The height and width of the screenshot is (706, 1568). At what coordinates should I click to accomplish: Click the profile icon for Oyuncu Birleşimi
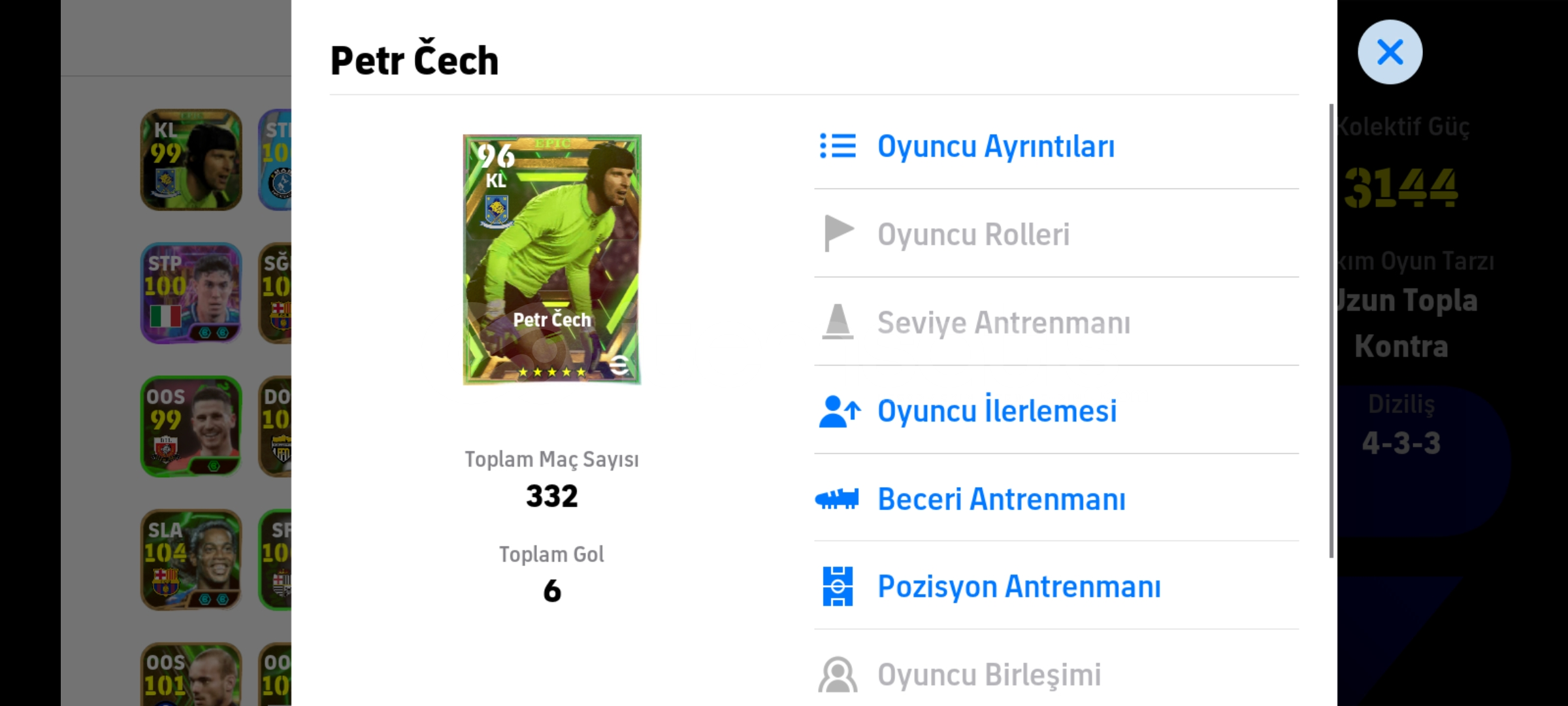pos(838,675)
